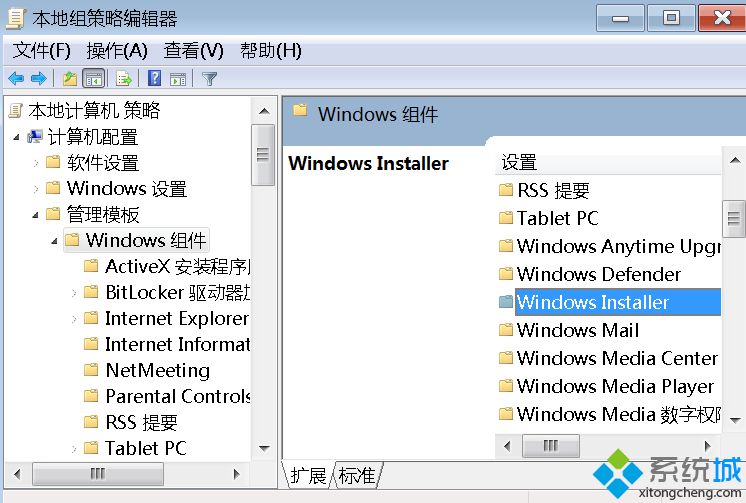Select Windows Media 数字权限 list entry
The image size is (746, 503).
click(x=619, y=414)
